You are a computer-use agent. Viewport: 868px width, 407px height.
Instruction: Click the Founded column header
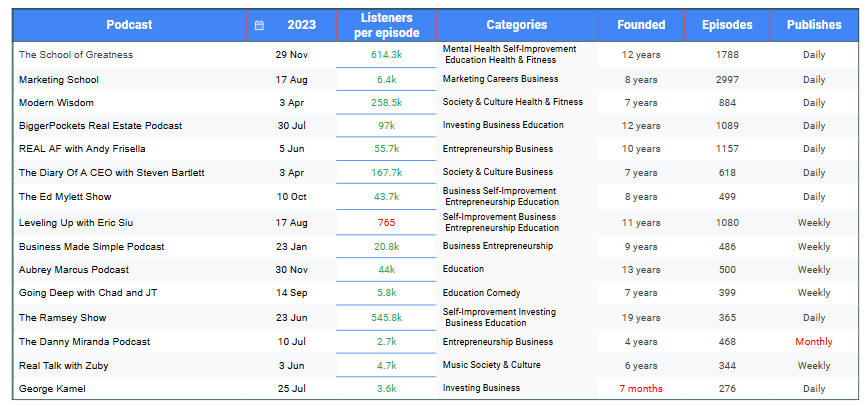pos(642,25)
